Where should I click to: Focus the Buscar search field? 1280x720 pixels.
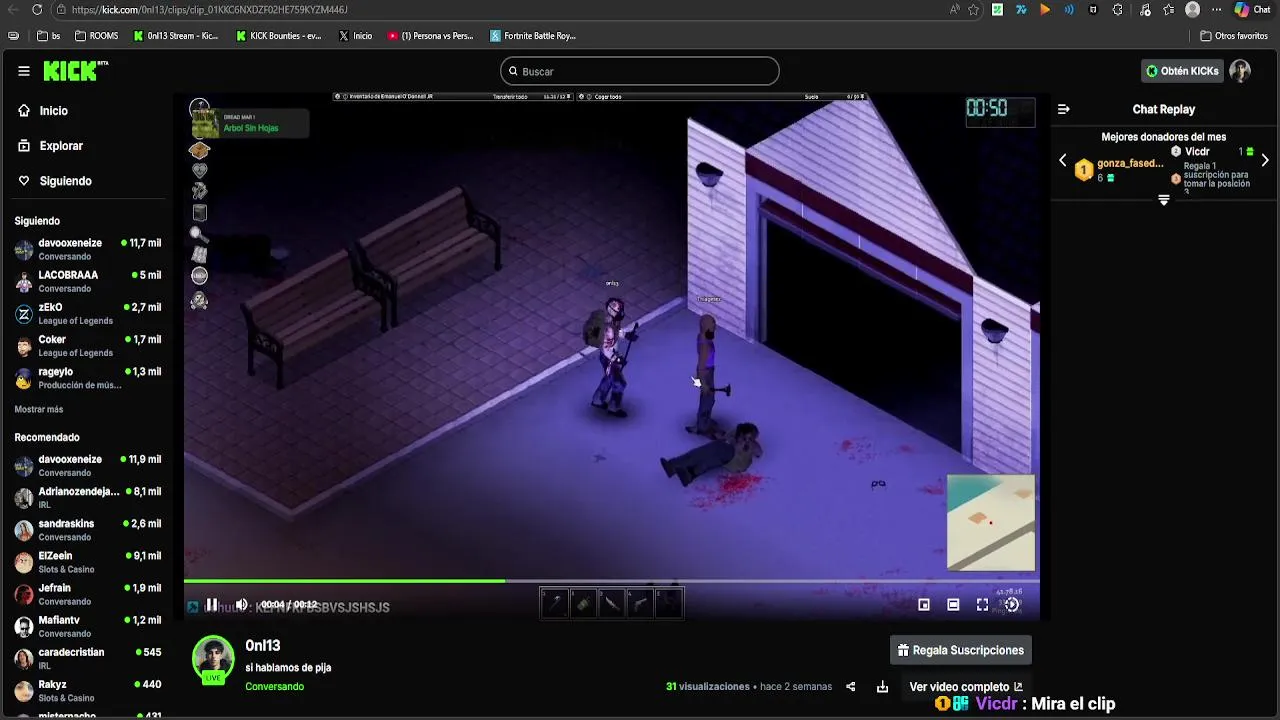pyautogui.click(x=640, y=71)
